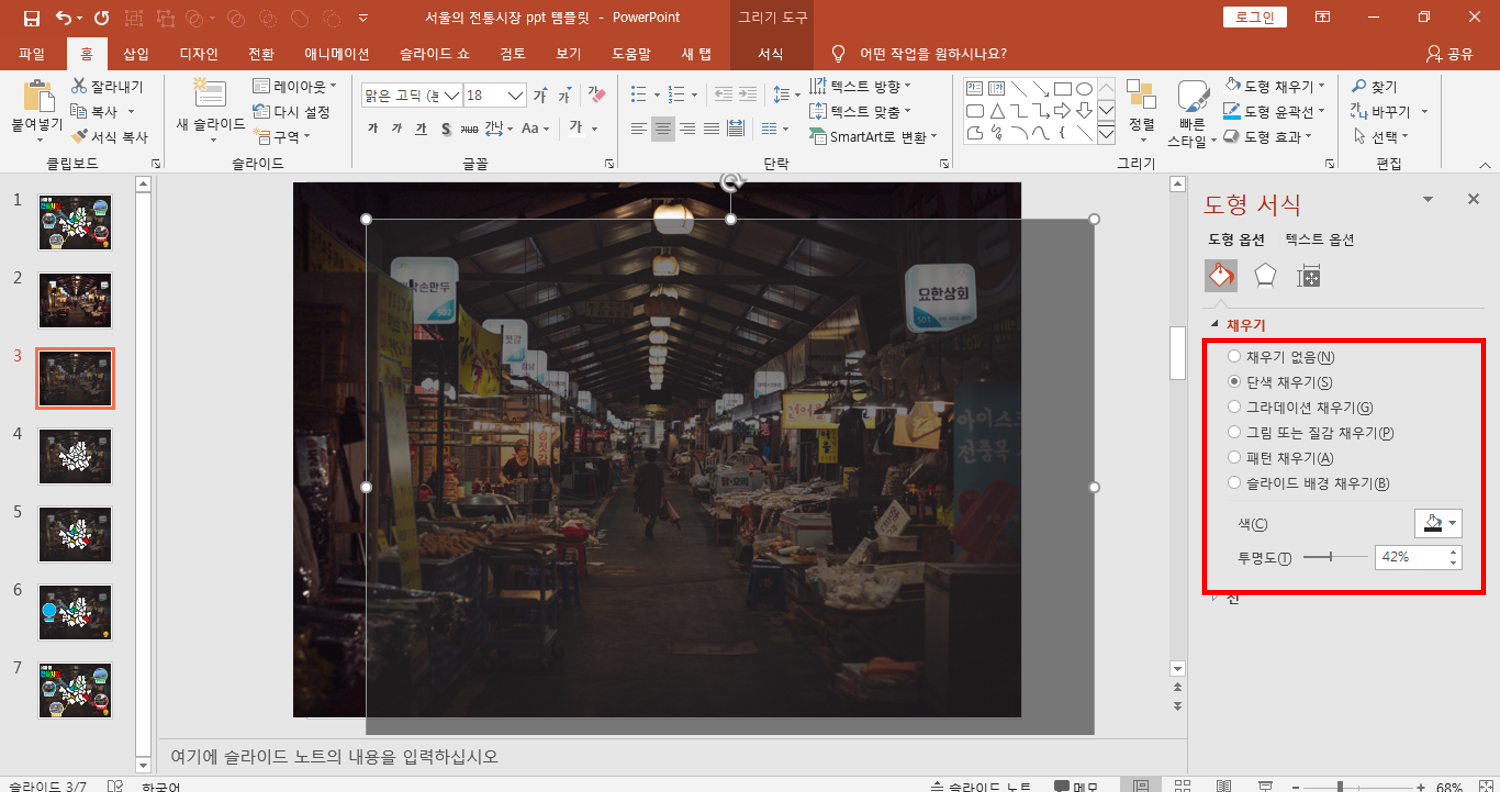Select Gradient Fill (그라데이션 채우기) radio
Image resolution: width=1500 pixels, height=792 pixels.
point(1235,407)
